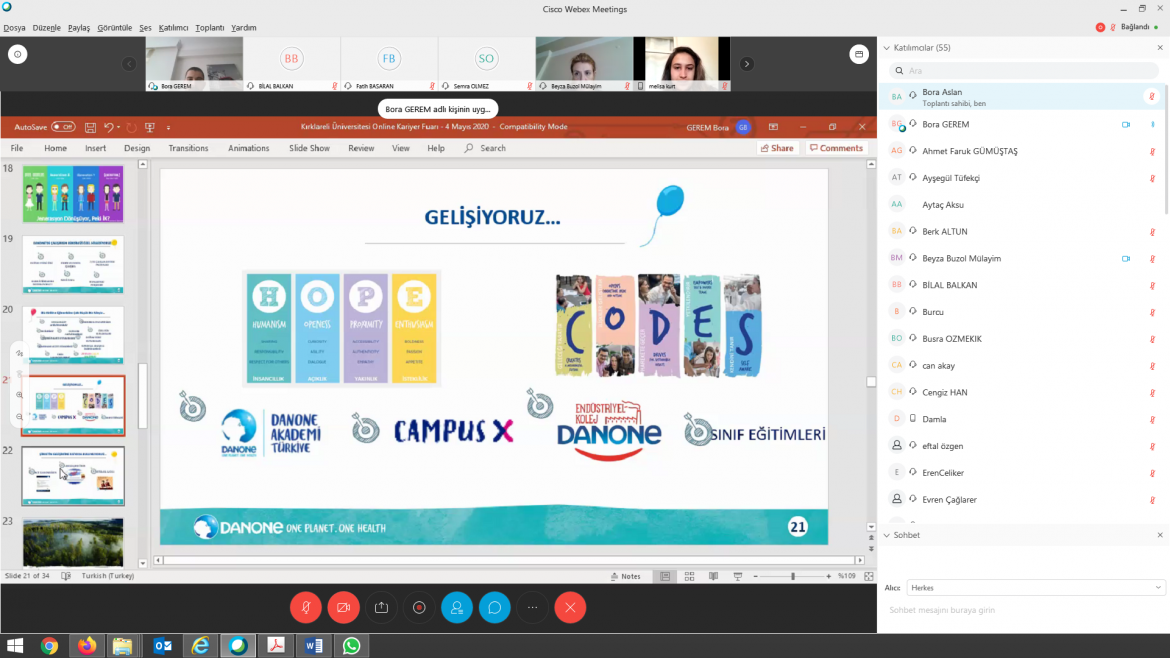The image size is (1170, 658).
Task: Close the Sohbet panel
Action: [1160, 535]
